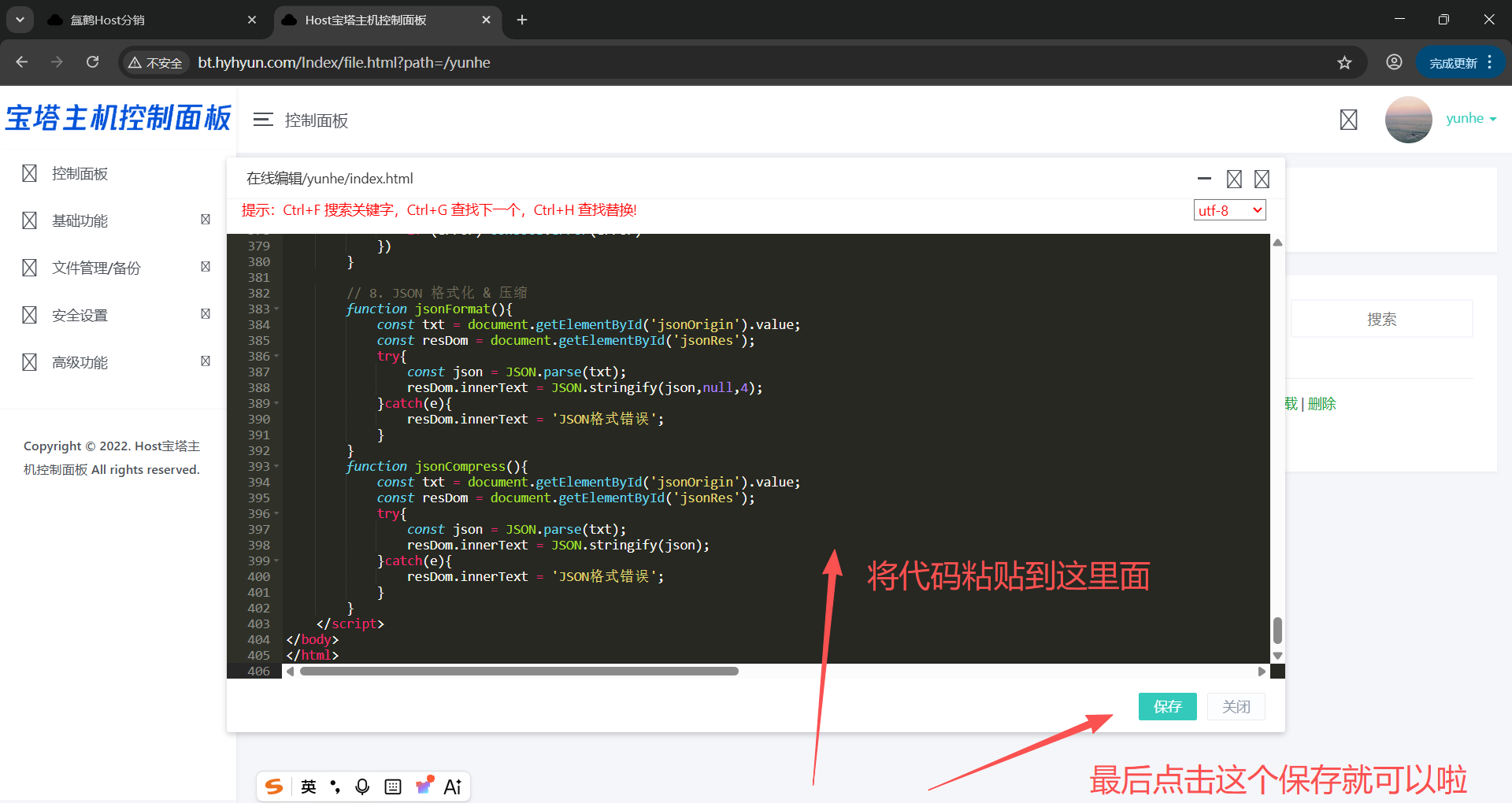Close the Host宝塔主机控制面板 browser tab

[486, 20]
